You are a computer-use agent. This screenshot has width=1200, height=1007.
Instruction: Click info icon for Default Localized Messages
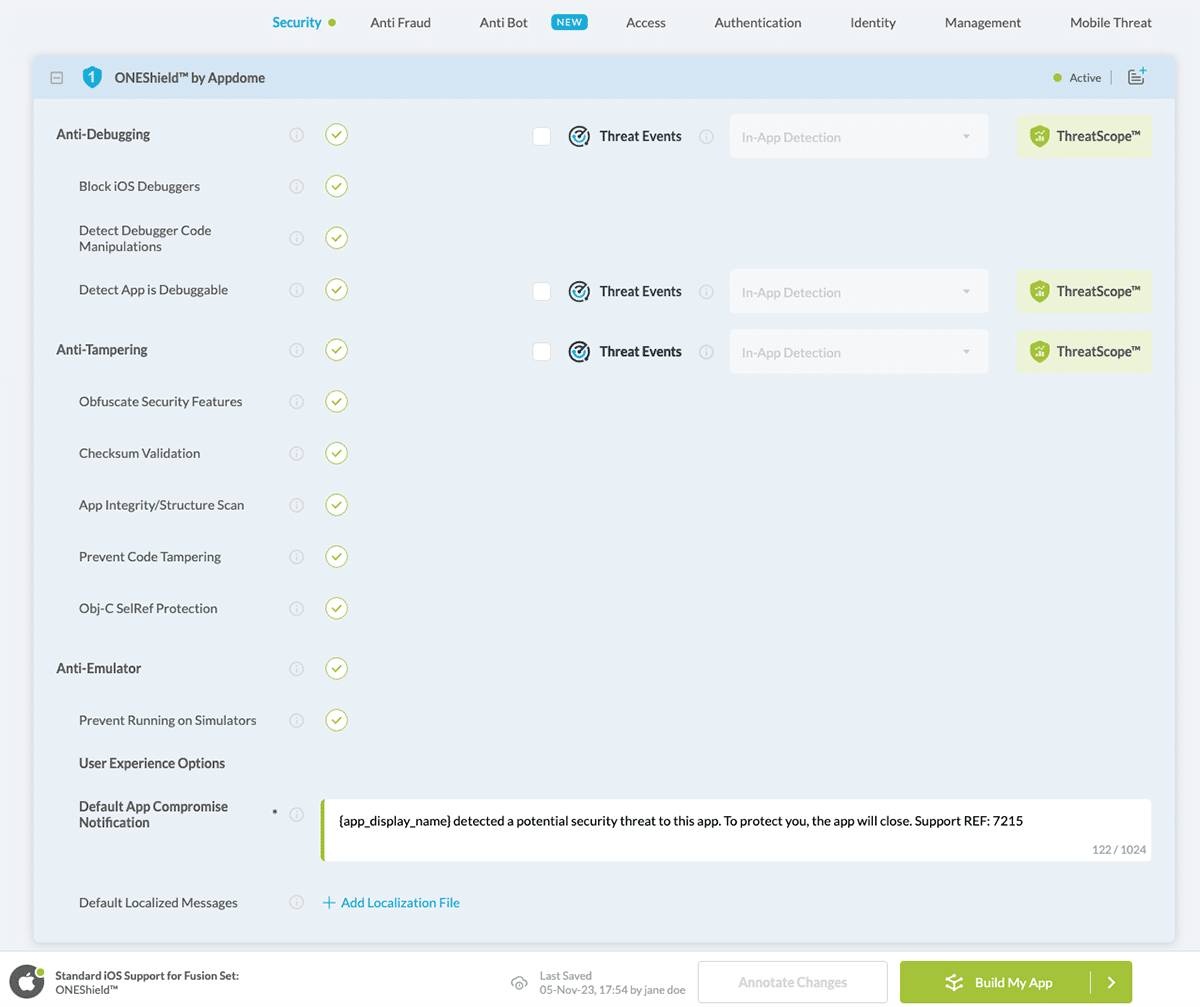tap(296, 902)
